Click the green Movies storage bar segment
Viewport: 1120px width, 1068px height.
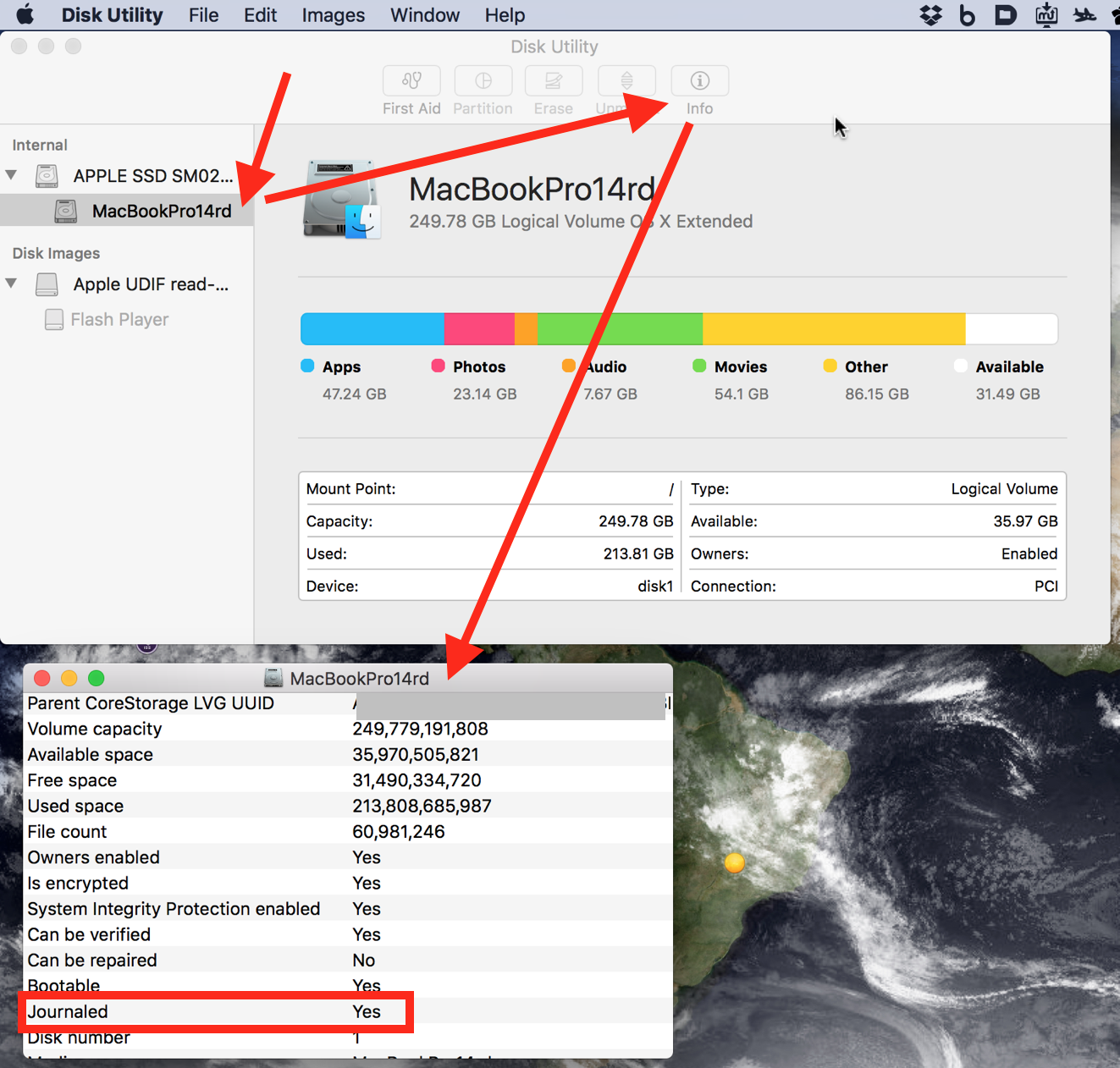coord(620,328)
